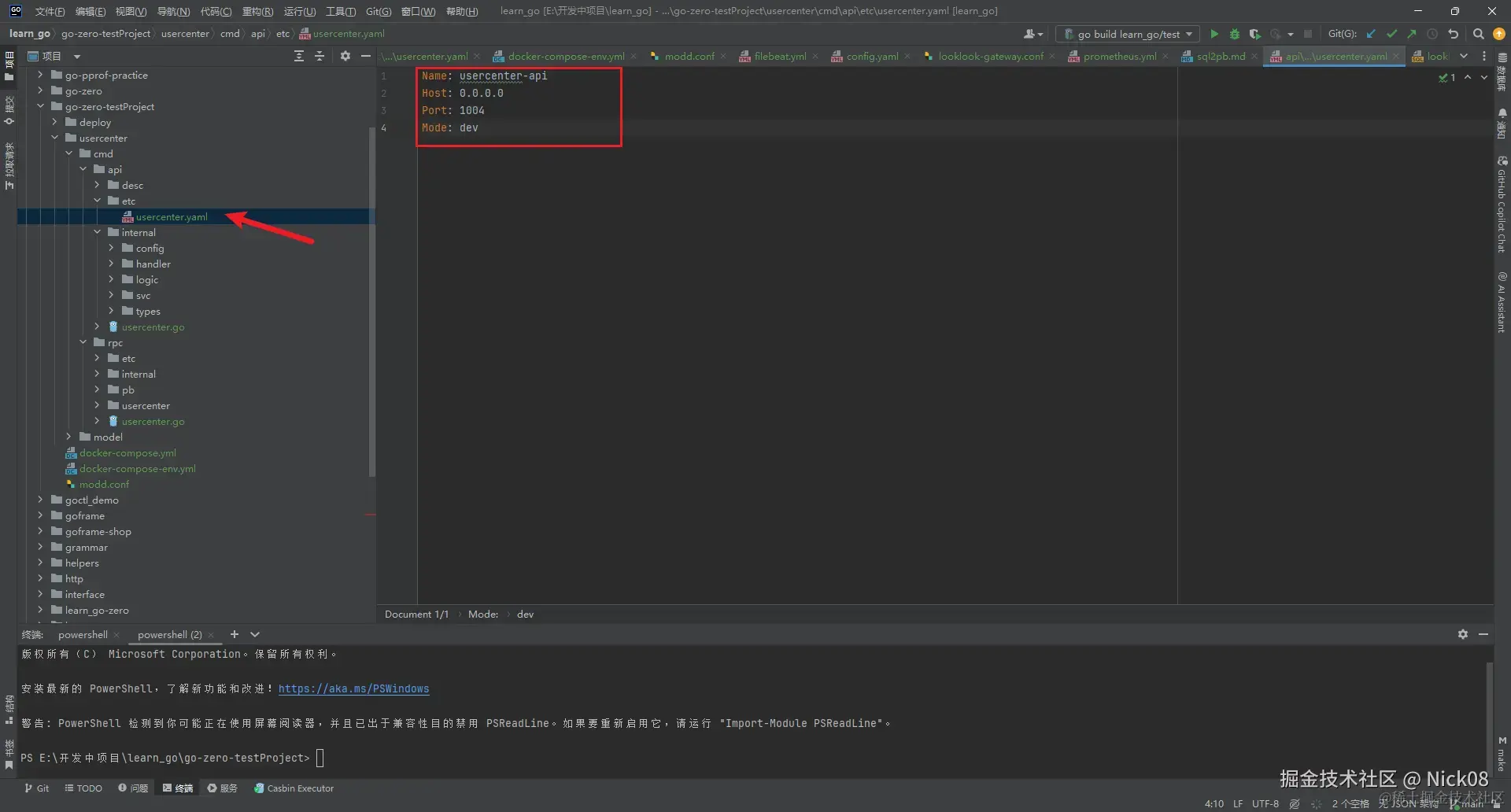Click the orange IDE update icon

(x=1499, y=34)
